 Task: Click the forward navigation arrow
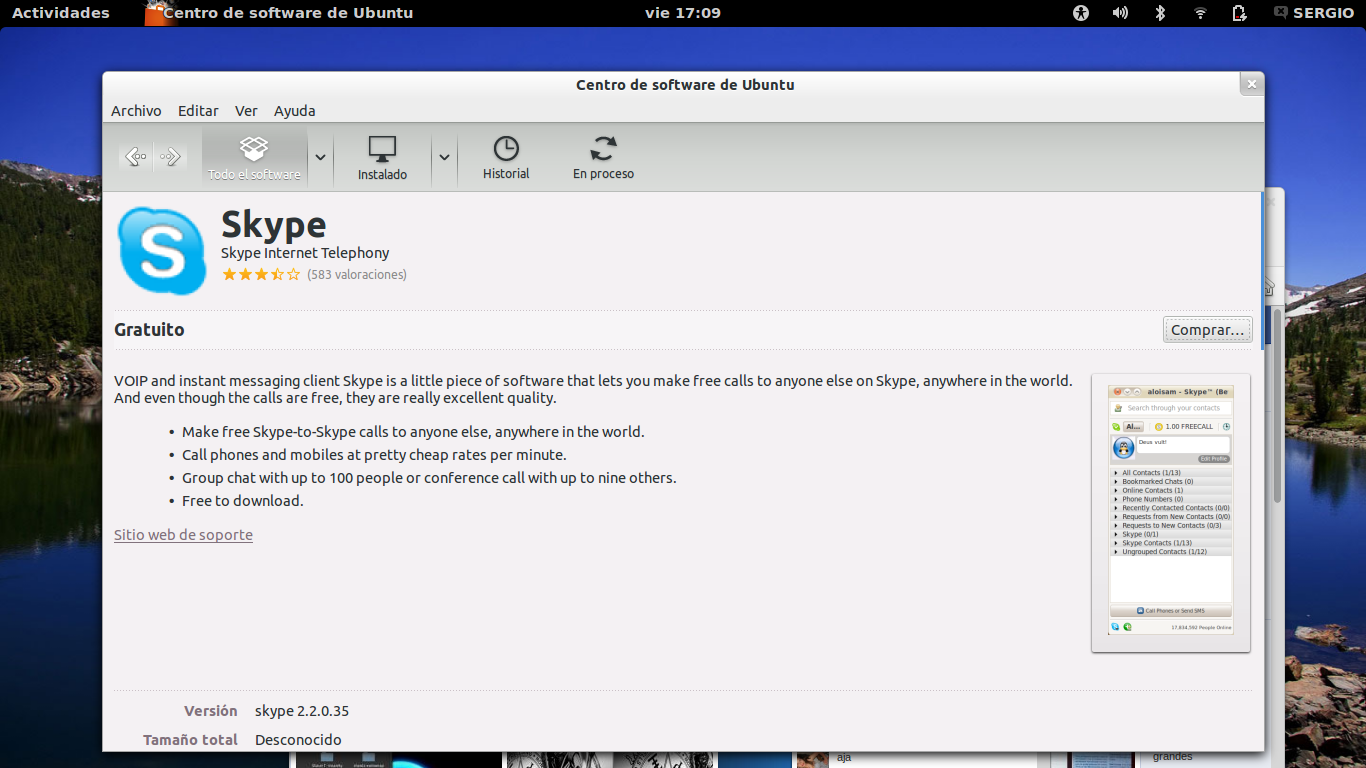coord(170,156)
